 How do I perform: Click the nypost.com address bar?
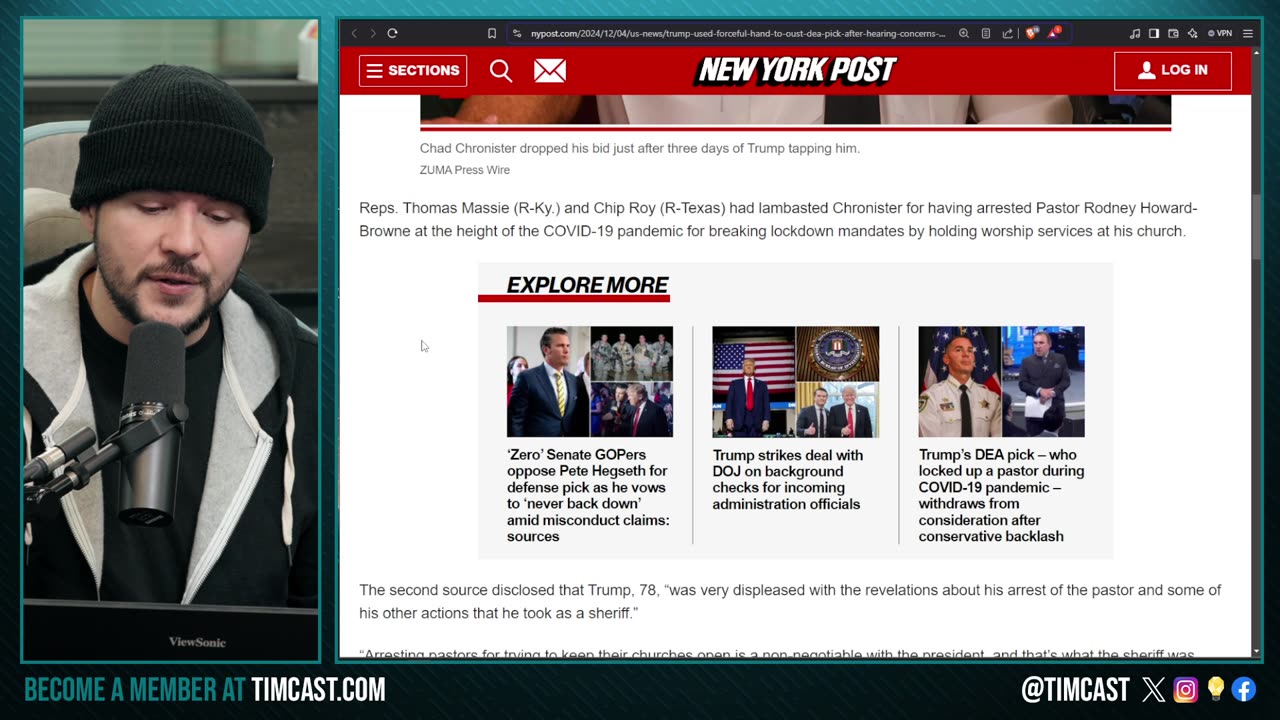tap(738, 33)
